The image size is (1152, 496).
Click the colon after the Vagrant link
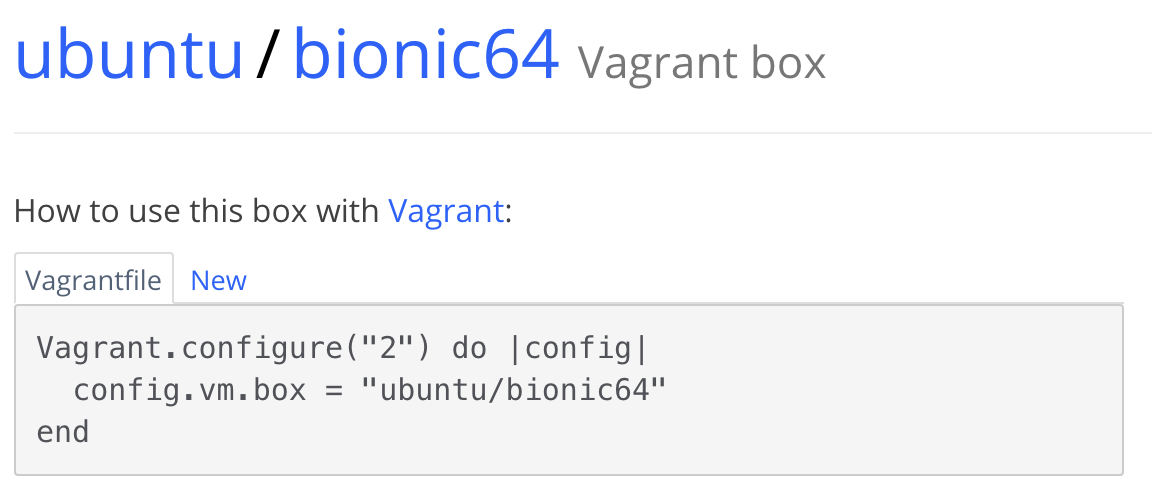click(508, 214)
